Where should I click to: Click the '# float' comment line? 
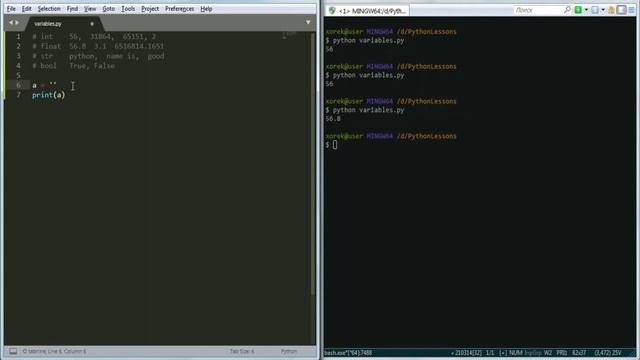tap(98, 46)
